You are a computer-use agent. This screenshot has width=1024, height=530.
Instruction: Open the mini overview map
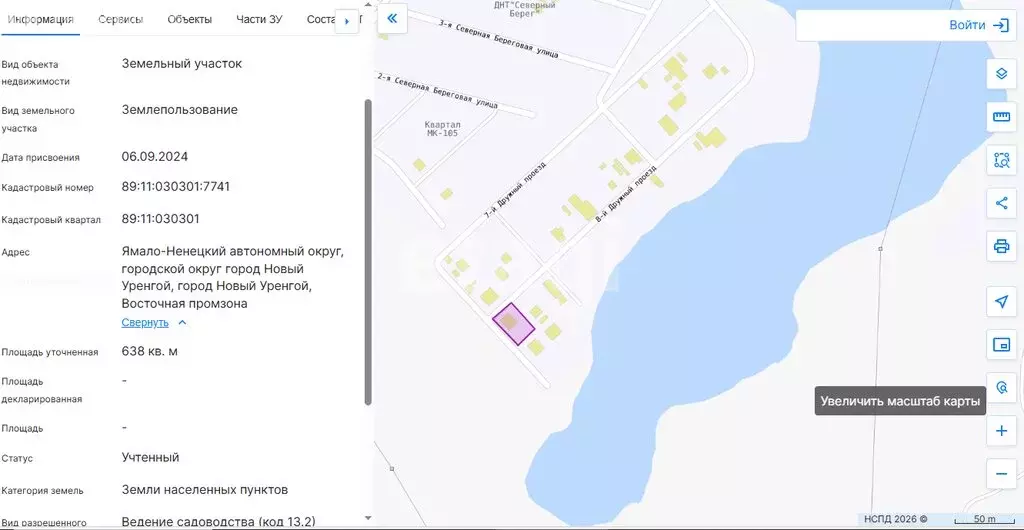coord(1001,345)
